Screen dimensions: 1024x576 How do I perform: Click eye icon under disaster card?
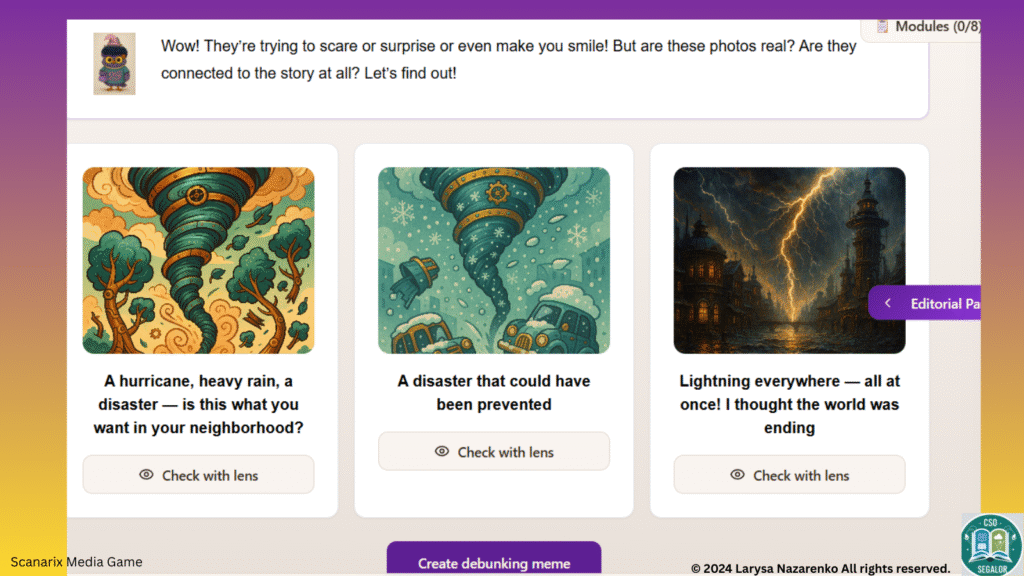point(441,452)
